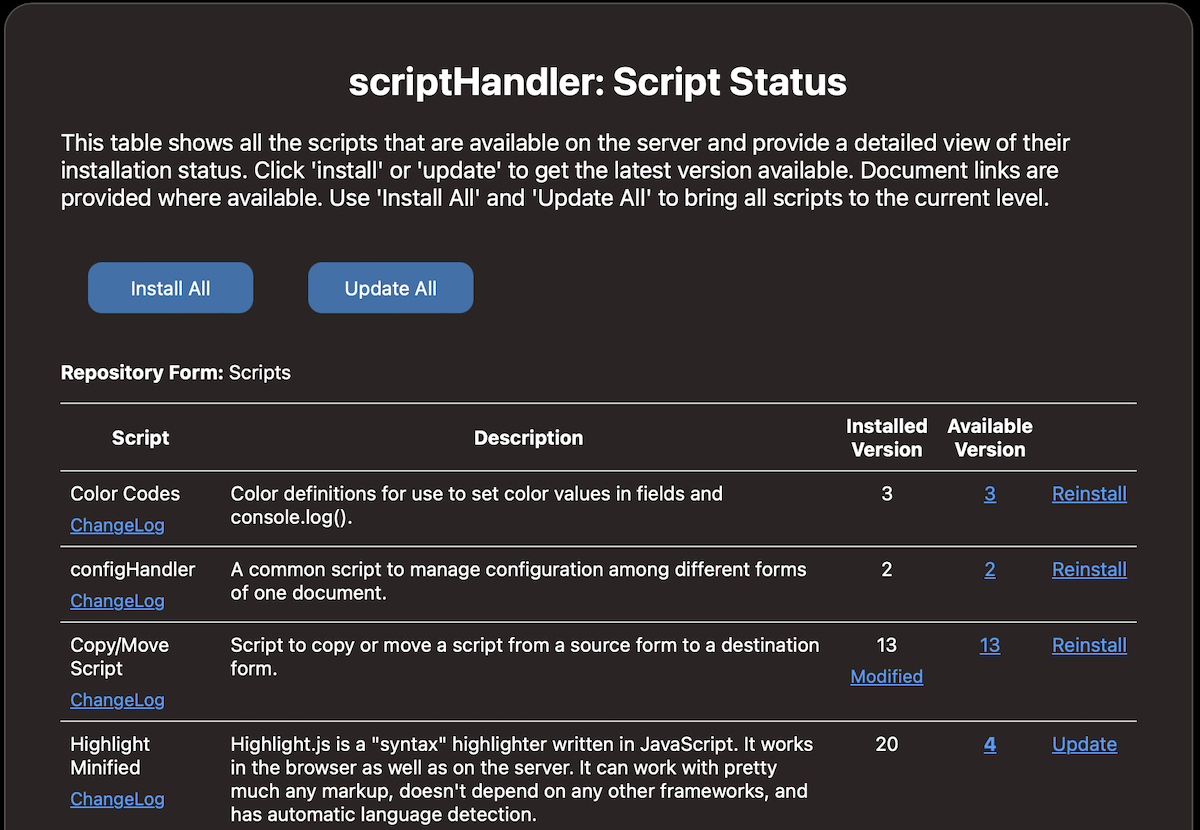1200x830 pixels.
Task: Open available version 3 of Color Codes
Action: pyautogui.click(x=990, y=494)
